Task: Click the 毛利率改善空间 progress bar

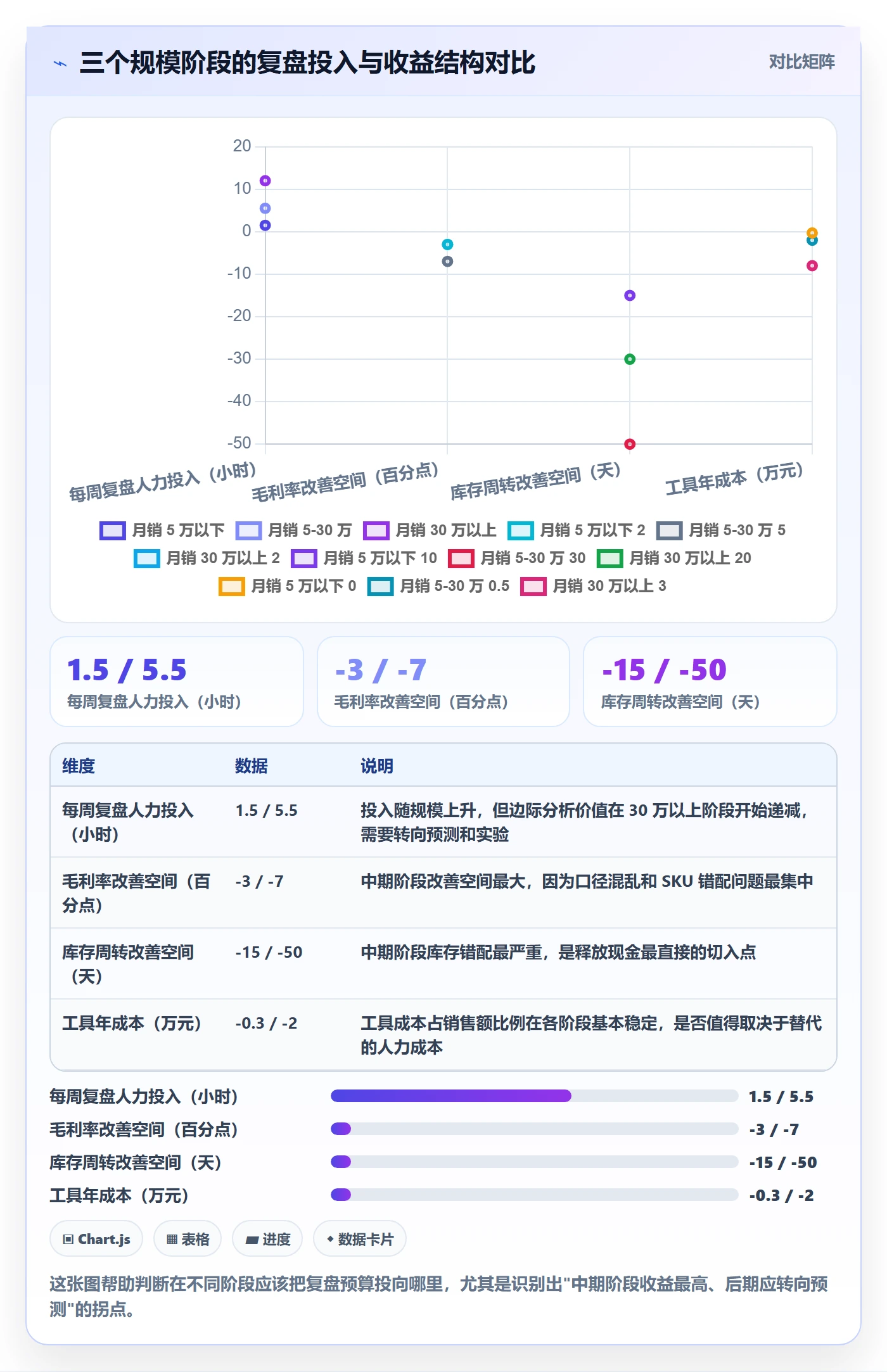Action: point(534,1129)
